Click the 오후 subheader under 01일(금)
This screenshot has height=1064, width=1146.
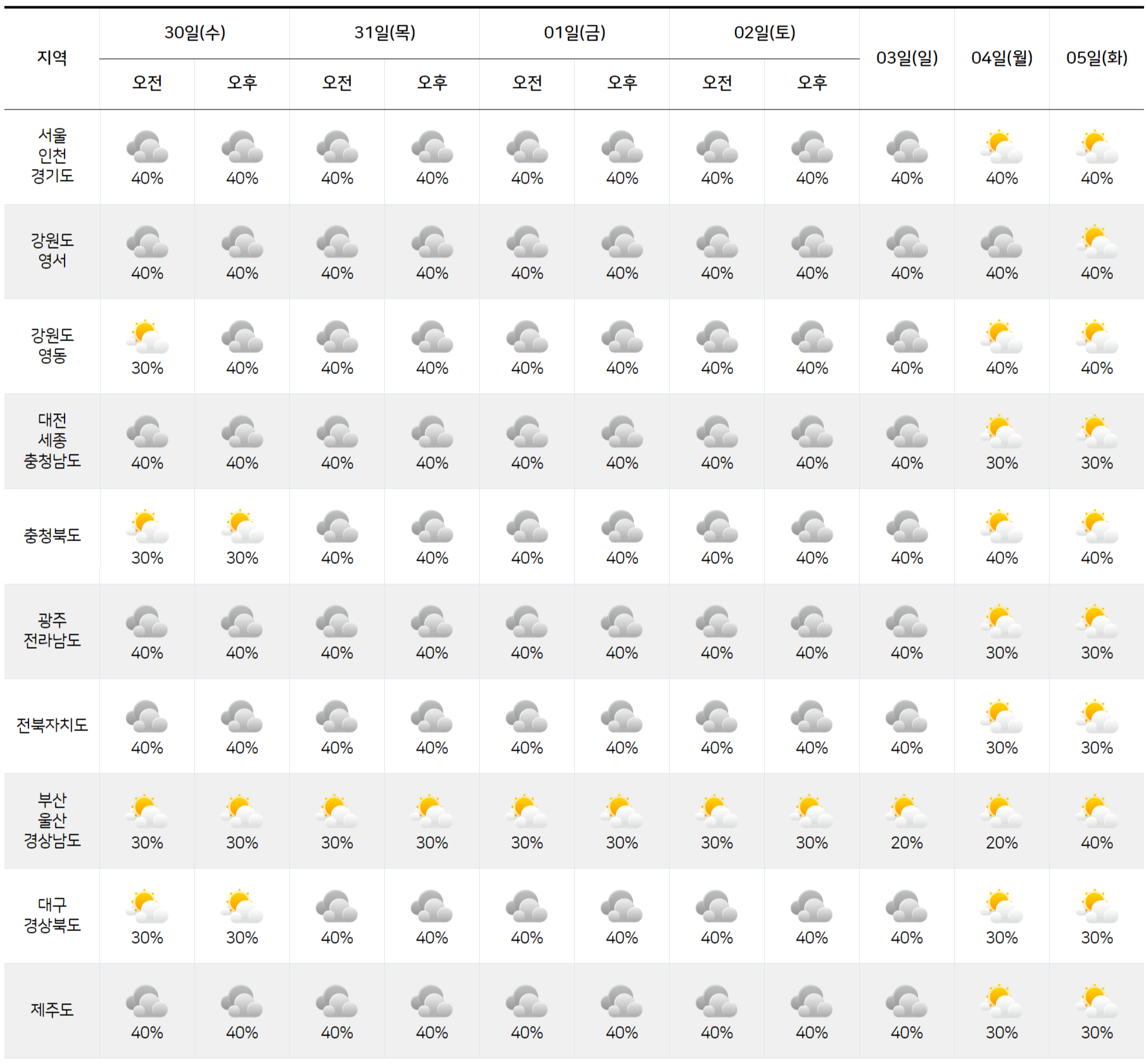[622, 82]
